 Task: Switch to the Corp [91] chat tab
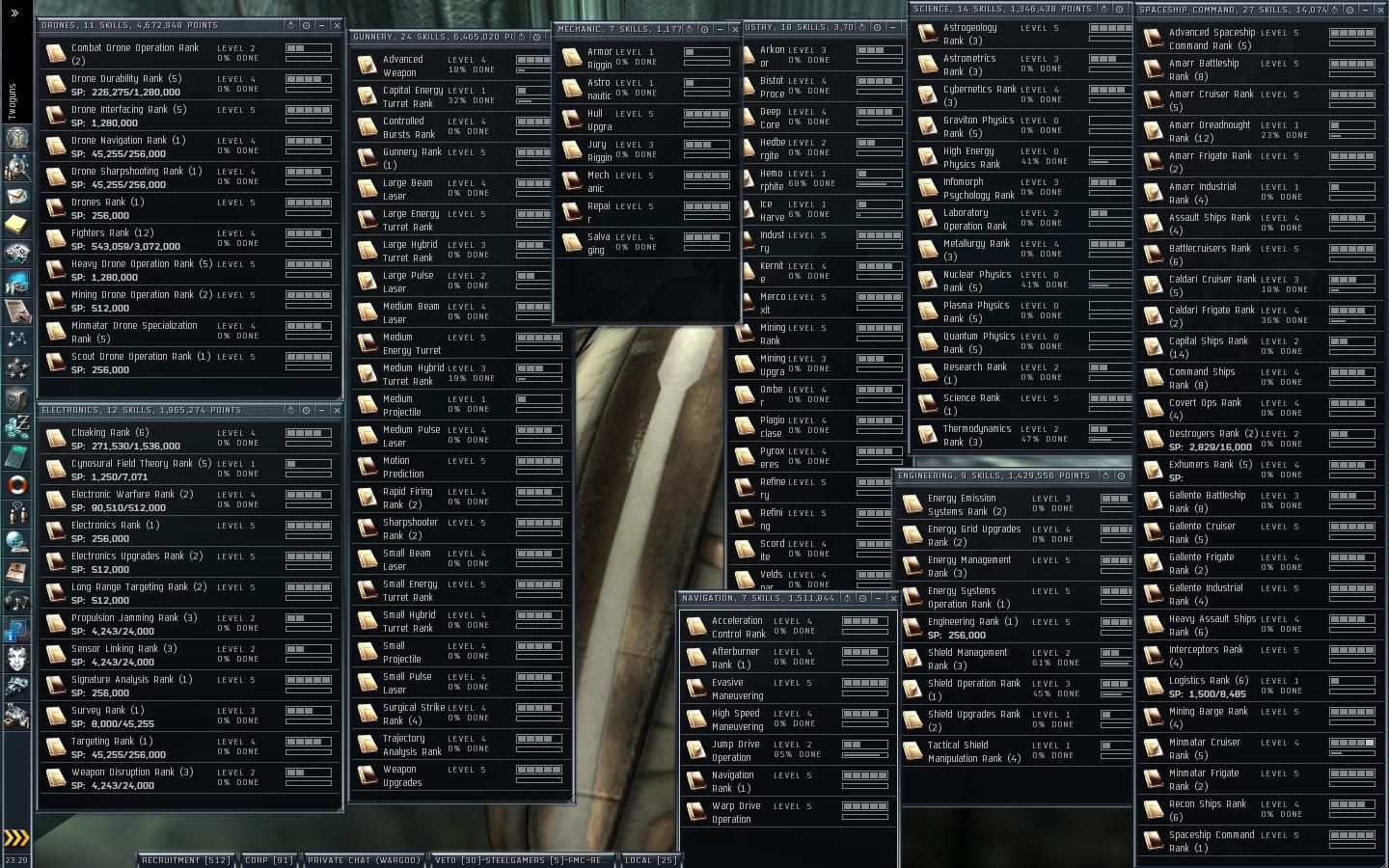click(268, 859)
